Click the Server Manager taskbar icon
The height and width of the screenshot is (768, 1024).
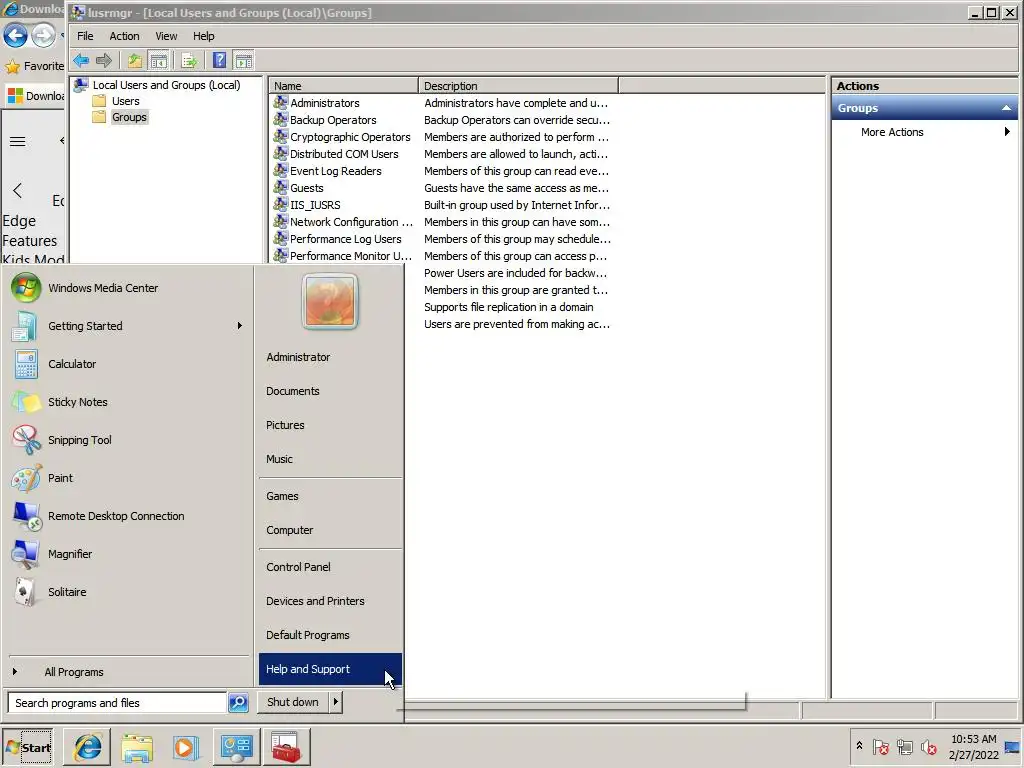[x=236, y=747]
